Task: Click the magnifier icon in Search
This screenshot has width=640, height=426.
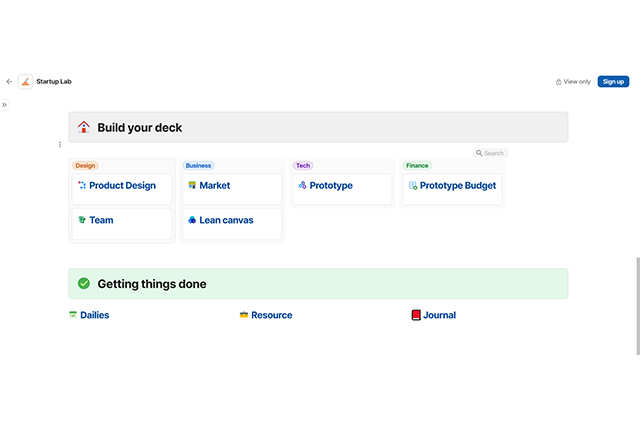Action: tap(479, 153)
